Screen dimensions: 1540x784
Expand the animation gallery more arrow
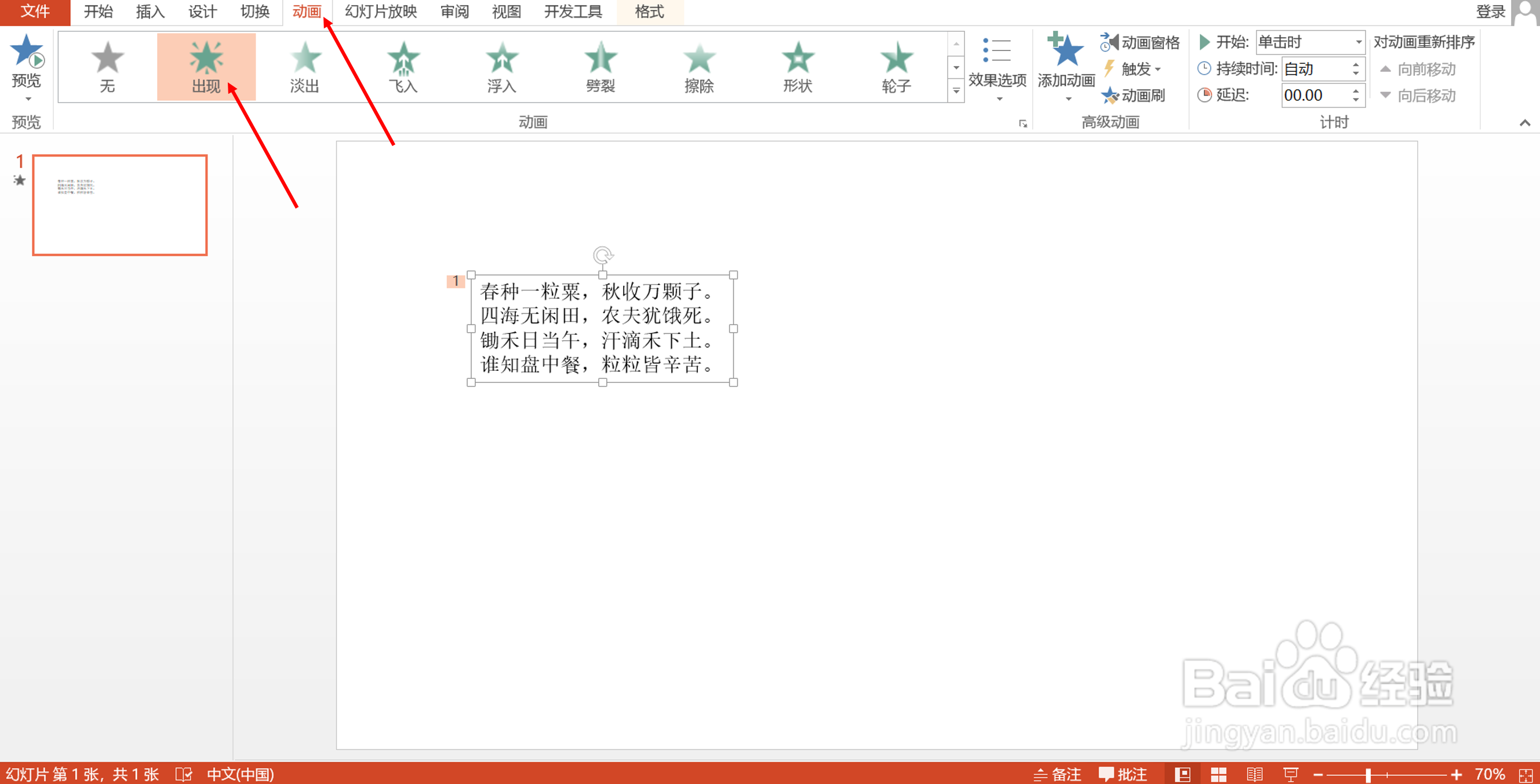[956, 92]
